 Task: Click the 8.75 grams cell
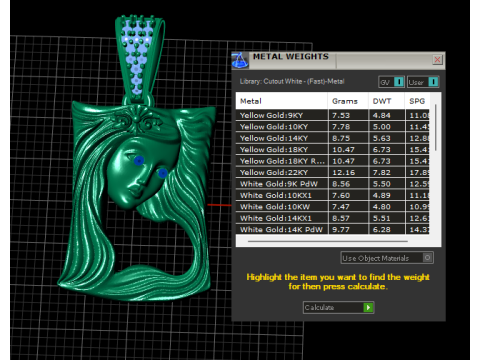(x=348, y=138)
